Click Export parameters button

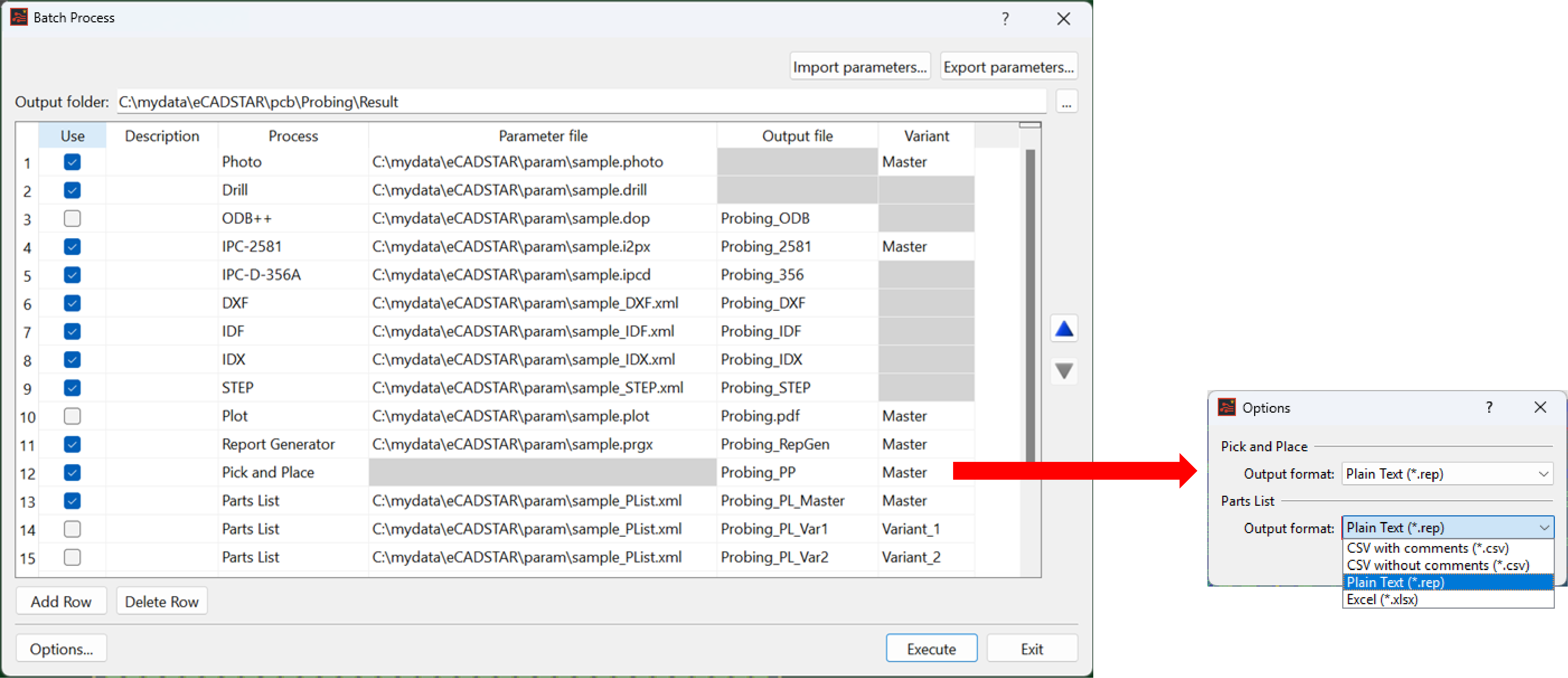point(1008,67)
